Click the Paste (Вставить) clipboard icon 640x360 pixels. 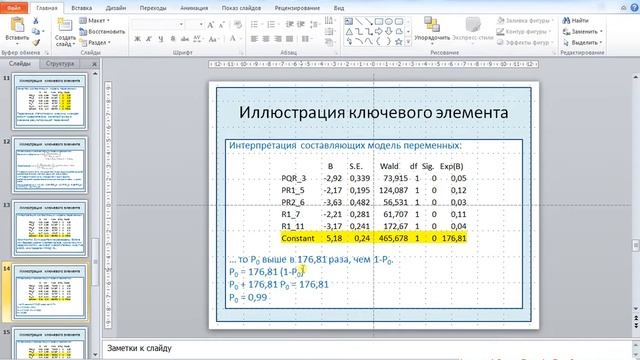tap(17, 25)
